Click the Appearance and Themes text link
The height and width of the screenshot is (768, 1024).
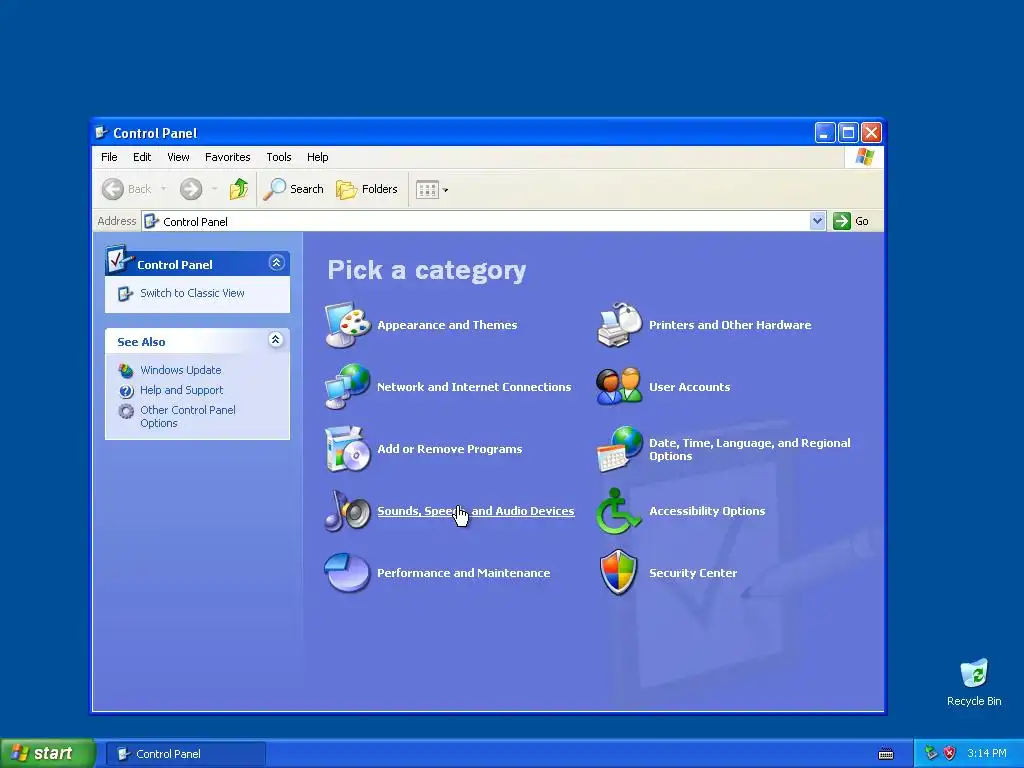click(447, 325)
